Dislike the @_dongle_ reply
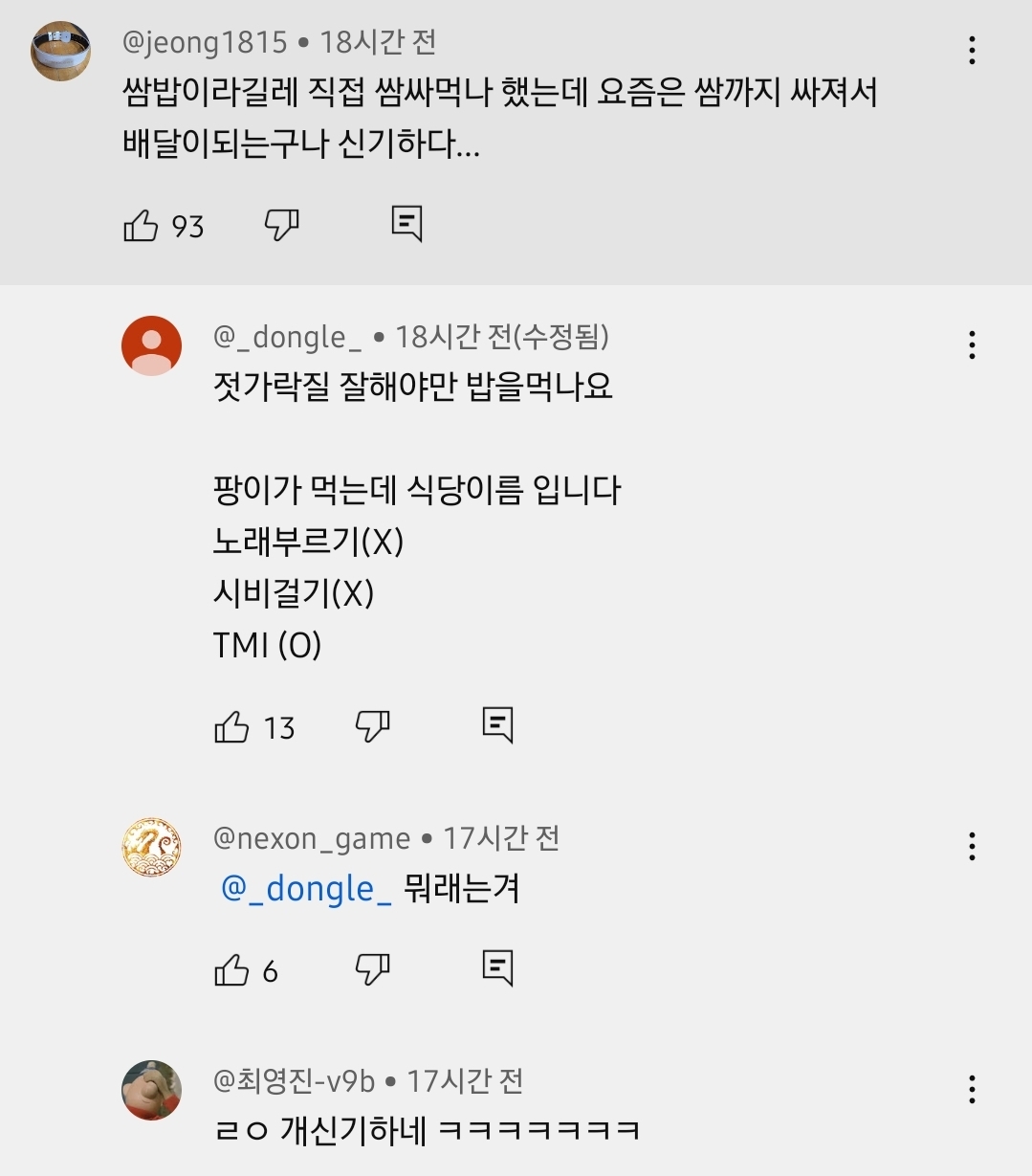This screenshot has height=1176, width=1032. (x=372, y=727)
